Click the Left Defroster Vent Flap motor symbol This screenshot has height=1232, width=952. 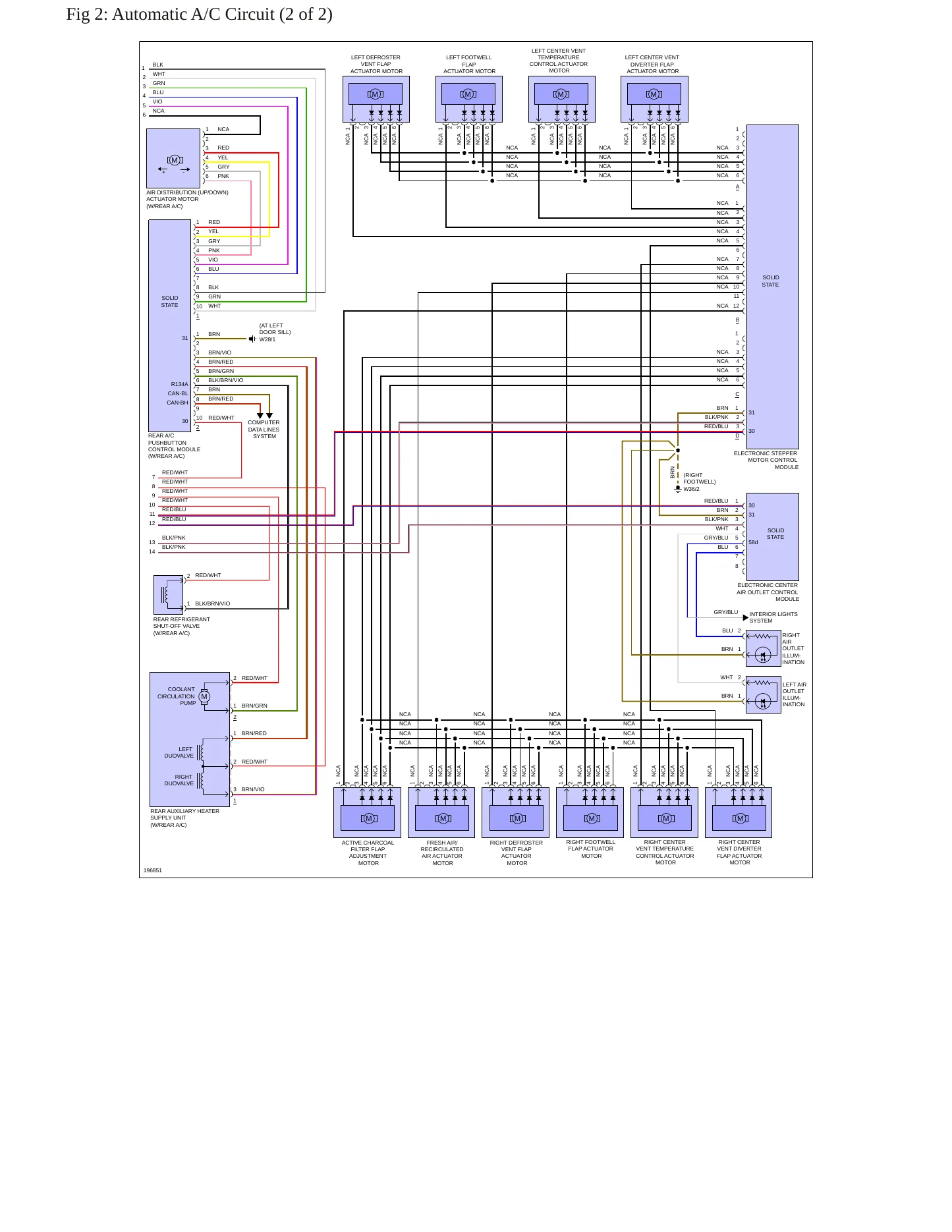376,94
